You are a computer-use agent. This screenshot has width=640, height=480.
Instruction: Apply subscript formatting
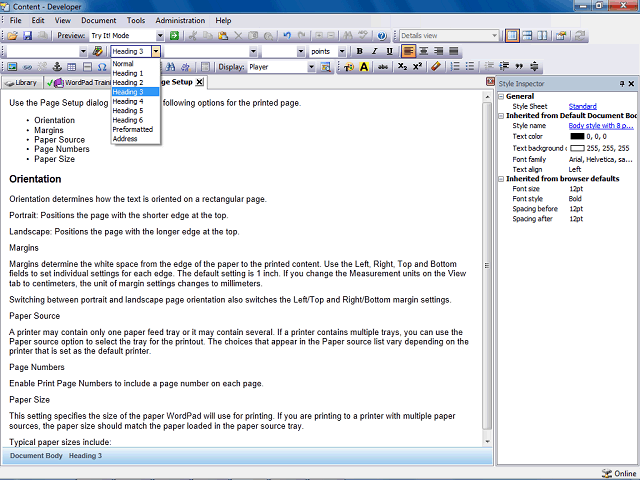click(402, 67)
